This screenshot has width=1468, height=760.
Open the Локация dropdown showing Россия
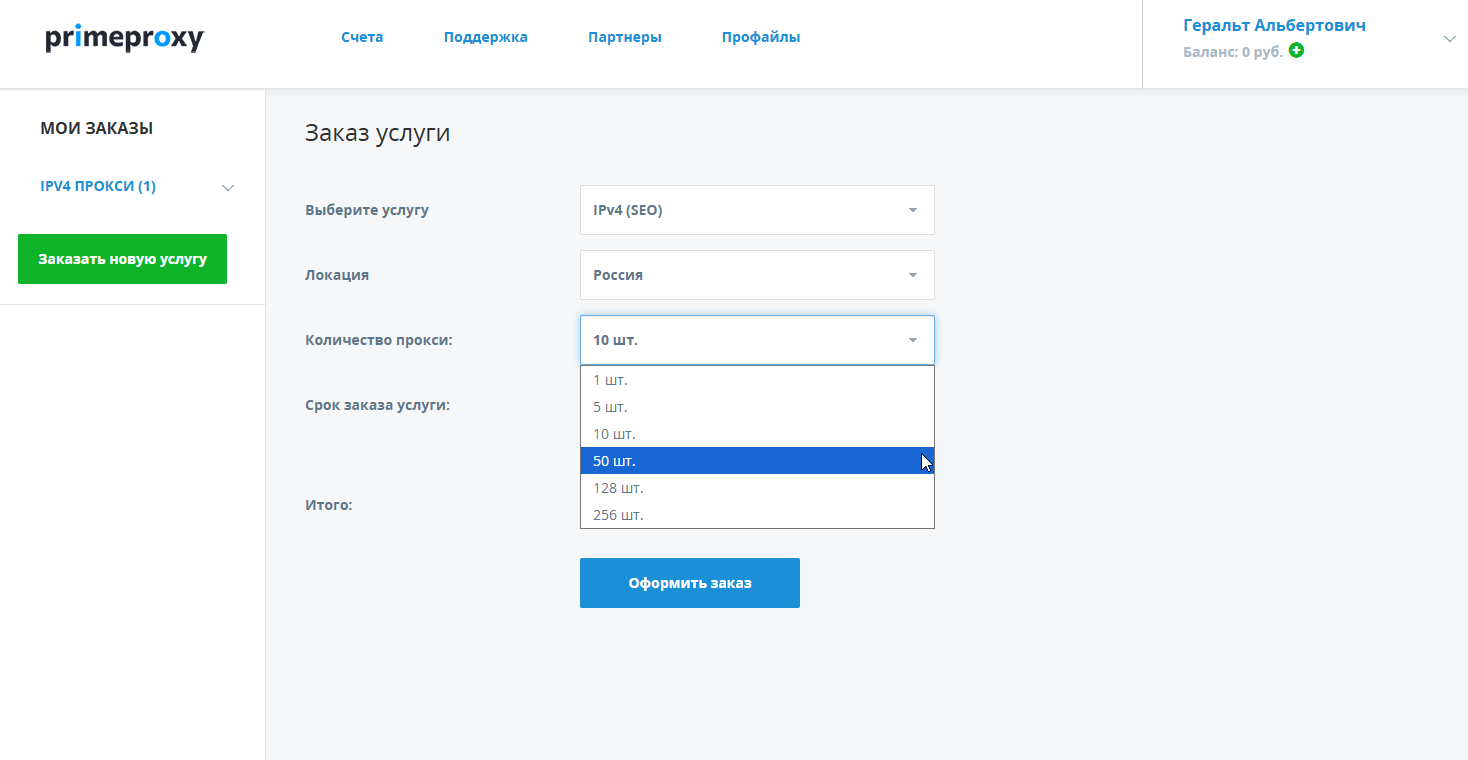click(x=757, y=275)
